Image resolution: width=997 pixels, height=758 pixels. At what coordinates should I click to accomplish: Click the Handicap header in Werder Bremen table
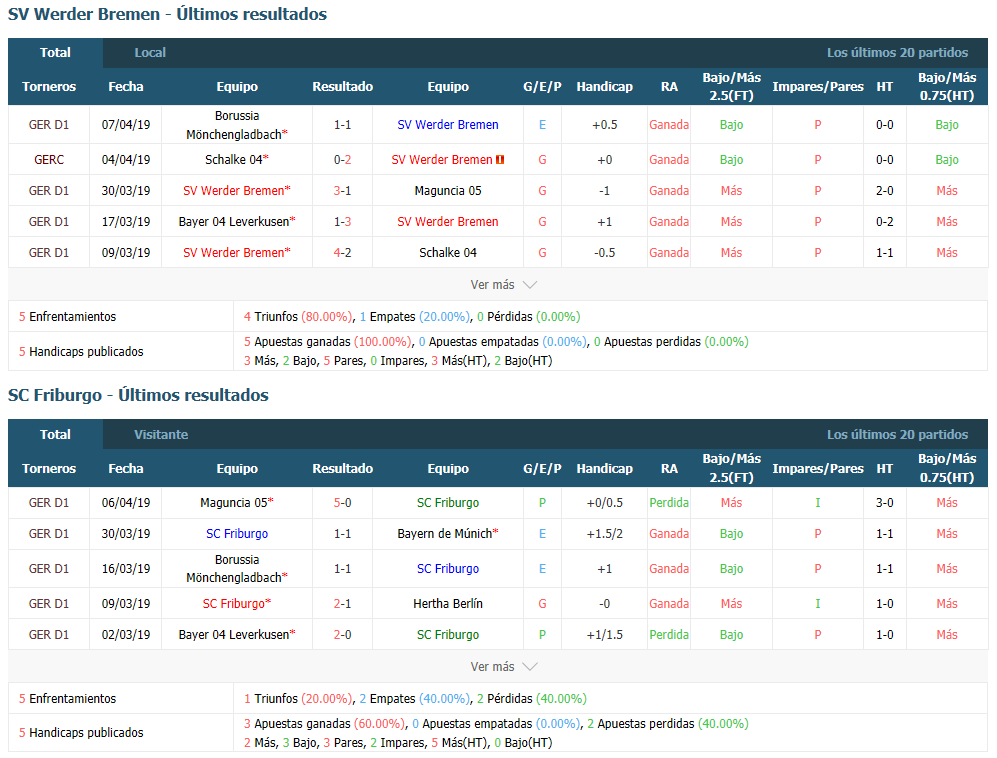click(605, 86)
